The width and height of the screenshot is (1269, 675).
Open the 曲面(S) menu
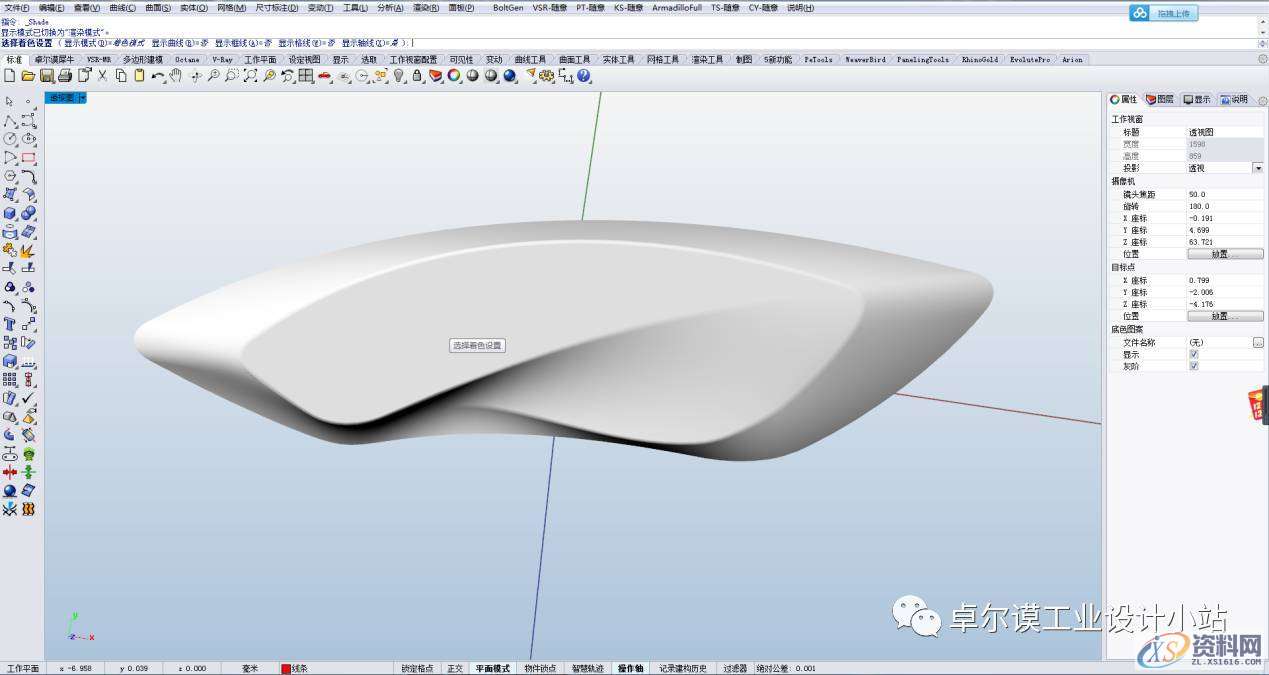pos(158,7)
